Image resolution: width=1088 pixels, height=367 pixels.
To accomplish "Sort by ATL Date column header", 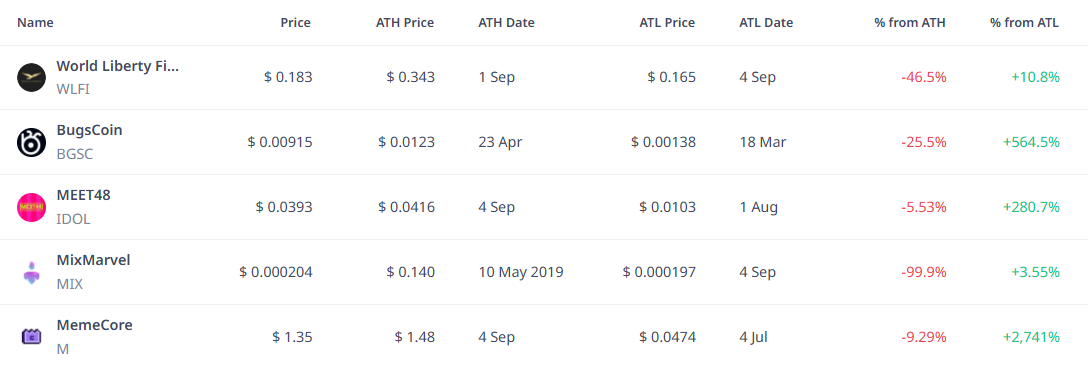I will (766, 23).
